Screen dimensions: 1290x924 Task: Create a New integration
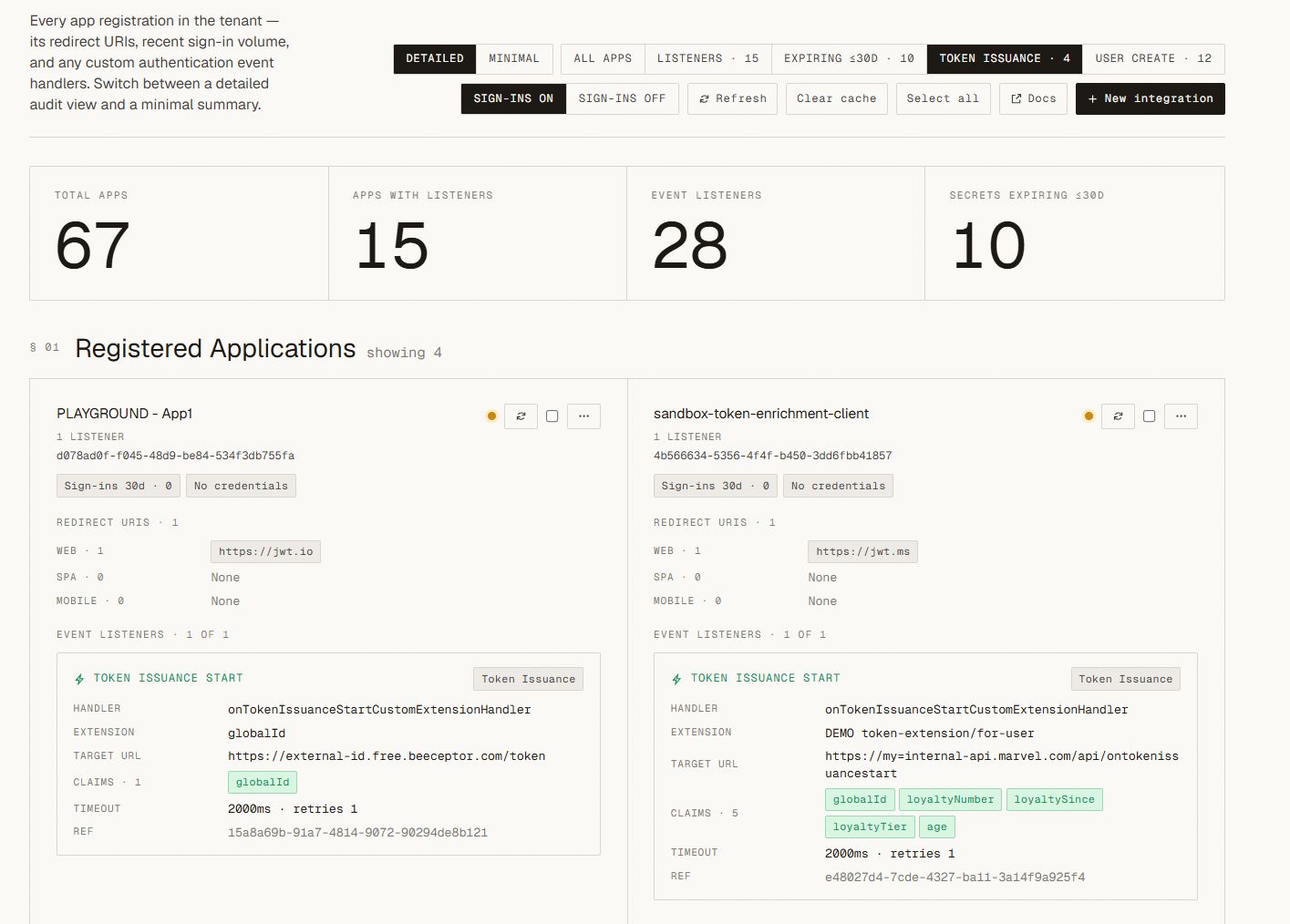tap(1151, 98)
